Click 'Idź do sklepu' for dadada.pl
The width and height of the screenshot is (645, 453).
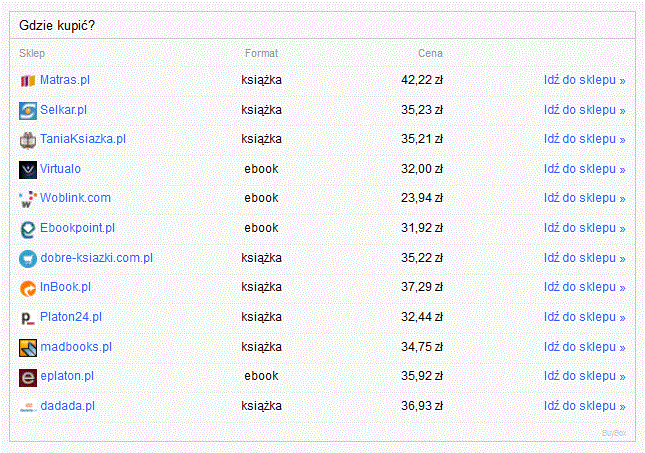pos(585,406)
